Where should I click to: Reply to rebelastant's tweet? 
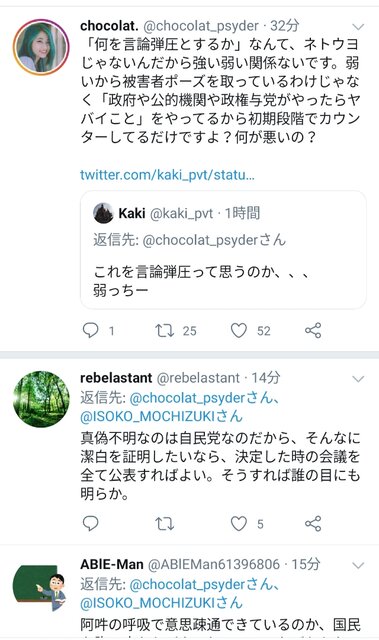pyautogui.click(x=91, y=523)
